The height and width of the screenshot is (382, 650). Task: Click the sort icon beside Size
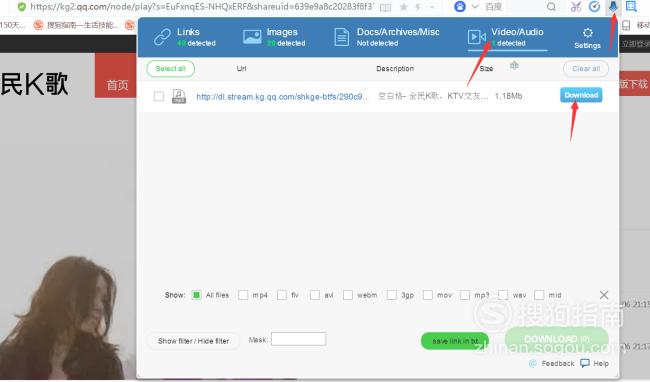click(x=514, y=65)
